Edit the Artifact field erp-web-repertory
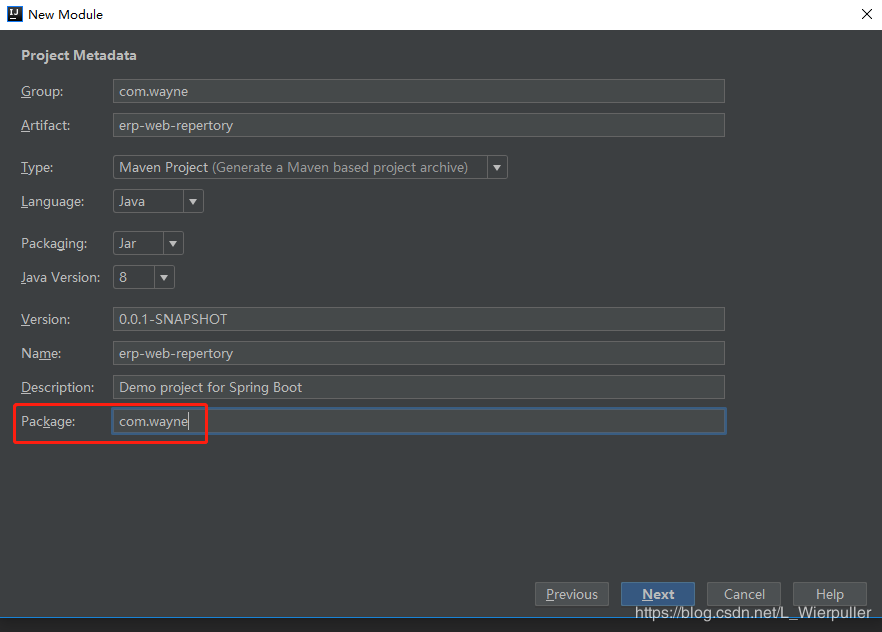 point(418,125)
